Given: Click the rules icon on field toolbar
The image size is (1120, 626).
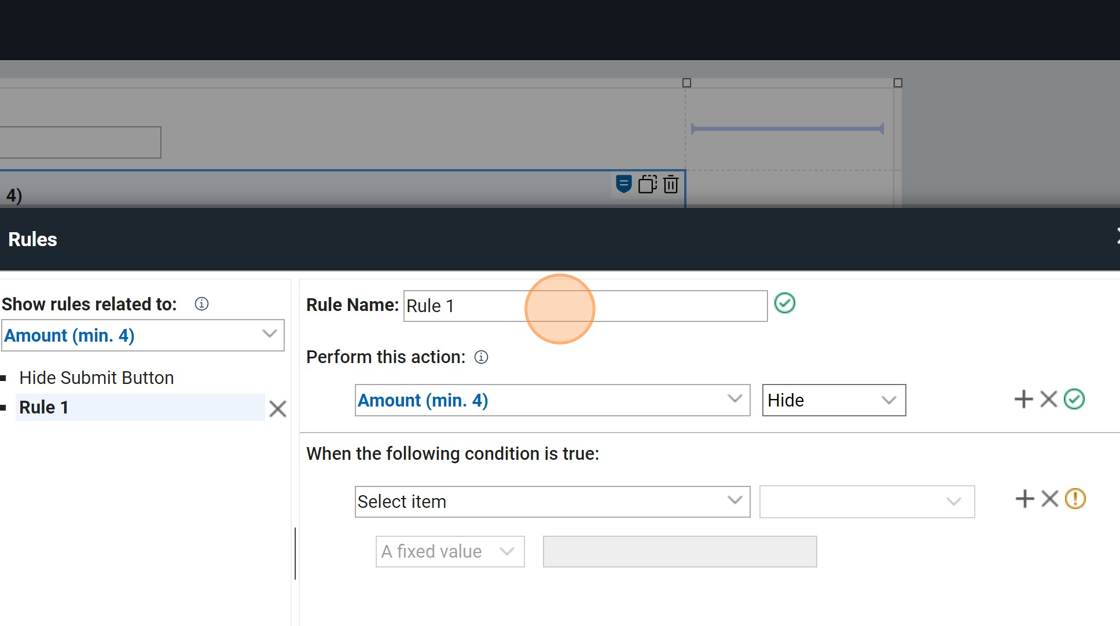Looking at the screenshot, I should (623, 184).
